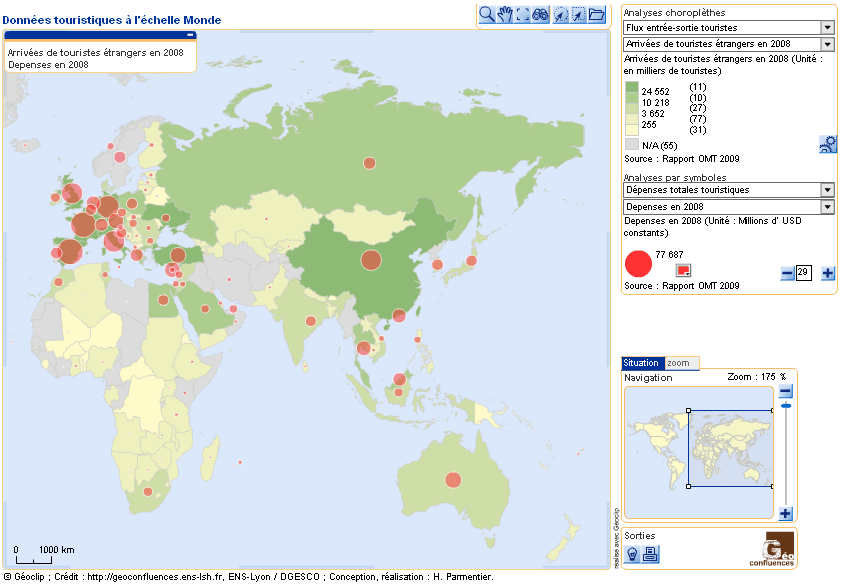This screenshot has width=841, height=585.
Task: Click the print icon under Sorties
Action: [x=650, y=554]
